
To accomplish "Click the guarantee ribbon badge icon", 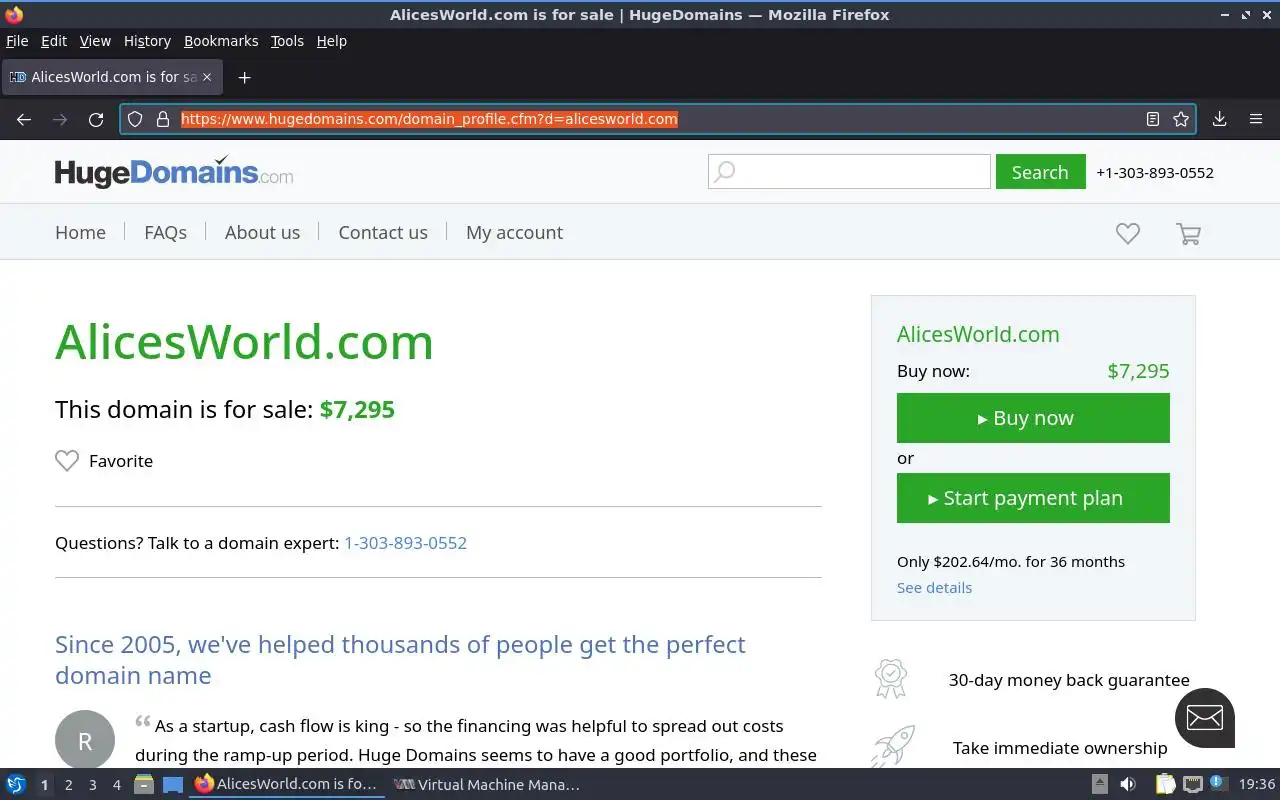I will [890, 679].
